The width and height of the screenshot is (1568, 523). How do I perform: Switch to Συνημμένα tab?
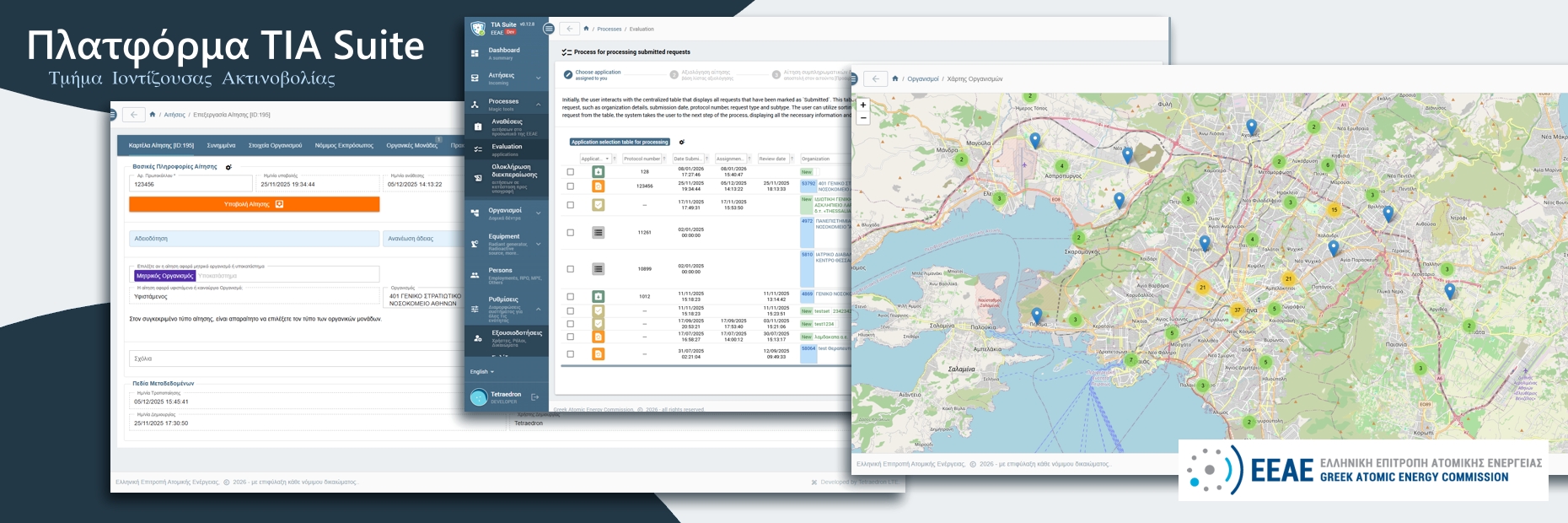click(x=222, y=145)
